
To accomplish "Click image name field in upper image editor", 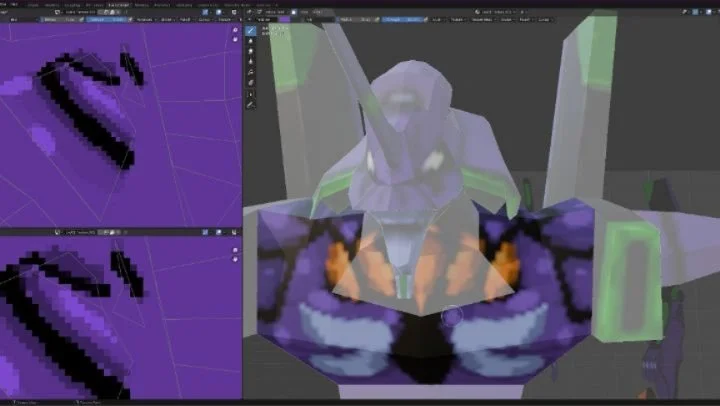I will click(80, 12).
